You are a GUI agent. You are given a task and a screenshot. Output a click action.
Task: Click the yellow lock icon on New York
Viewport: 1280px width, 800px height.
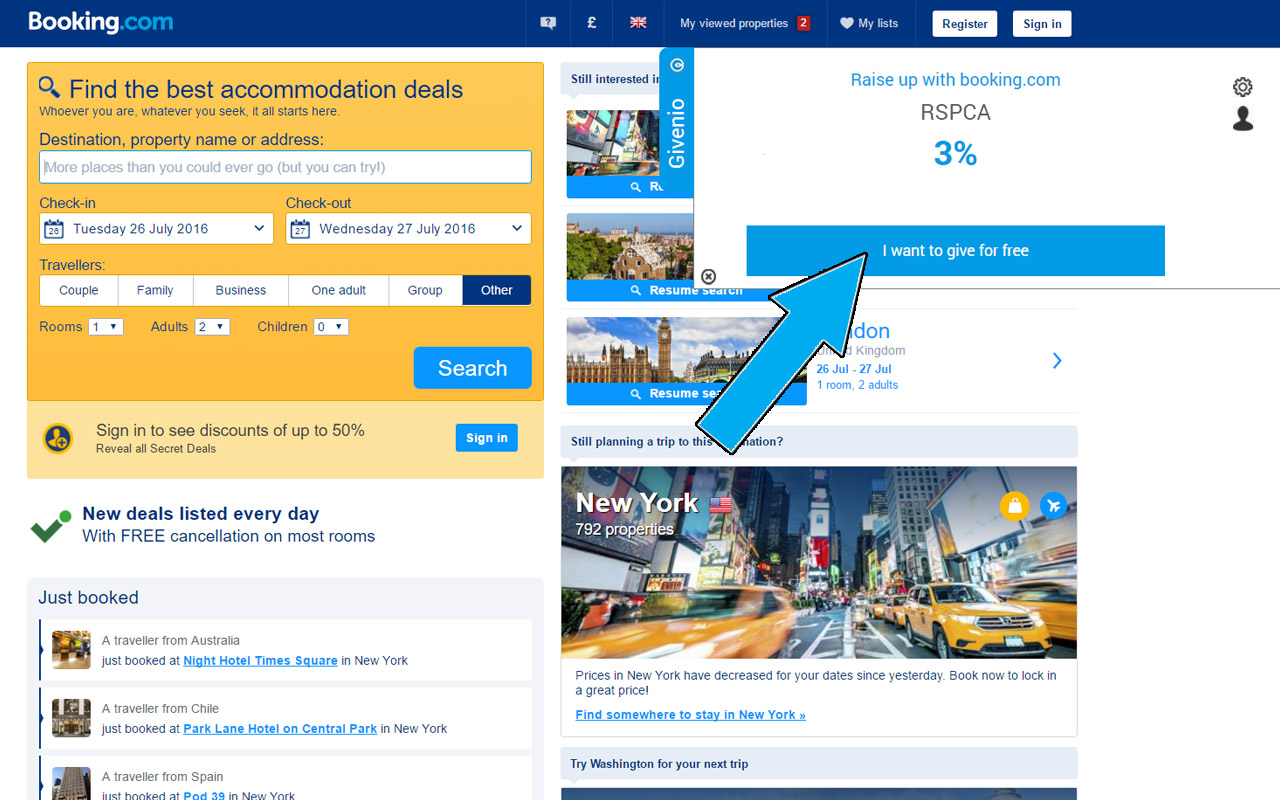pos(1014,506)
